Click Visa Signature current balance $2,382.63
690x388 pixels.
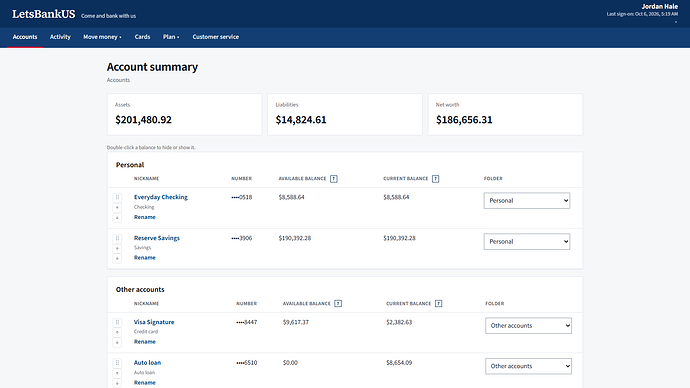click(x=399, y=322)
